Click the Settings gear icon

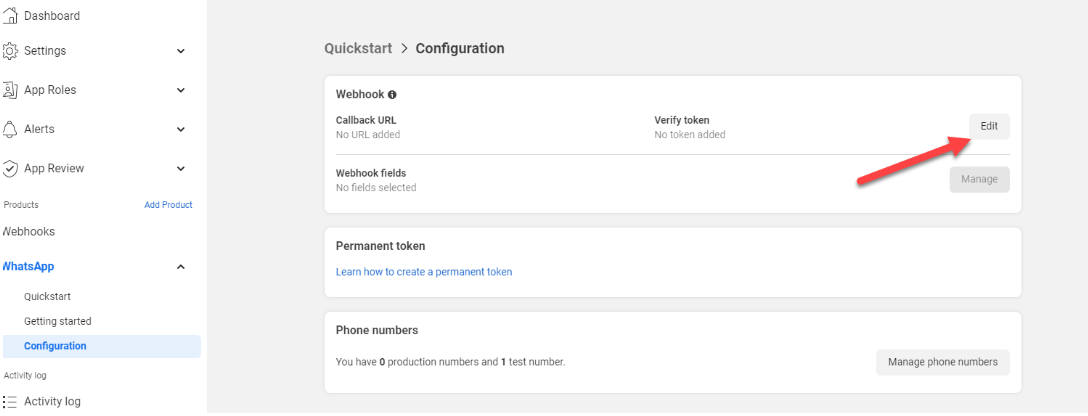point(10,51)
